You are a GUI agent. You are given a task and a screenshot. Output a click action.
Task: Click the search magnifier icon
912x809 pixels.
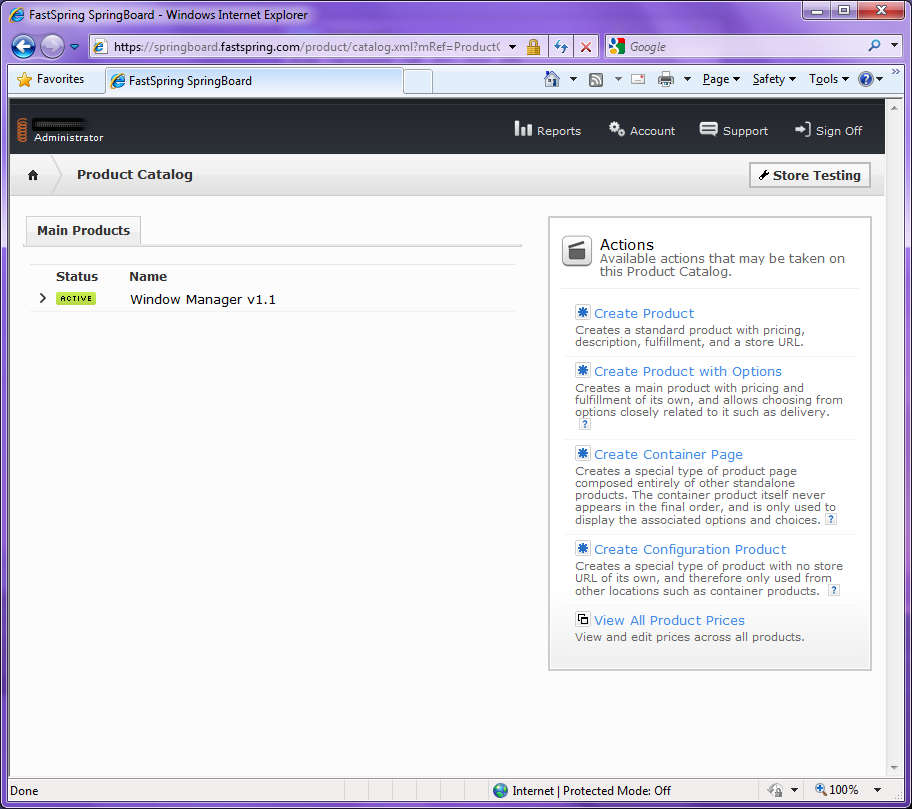(x=874, y=45)
